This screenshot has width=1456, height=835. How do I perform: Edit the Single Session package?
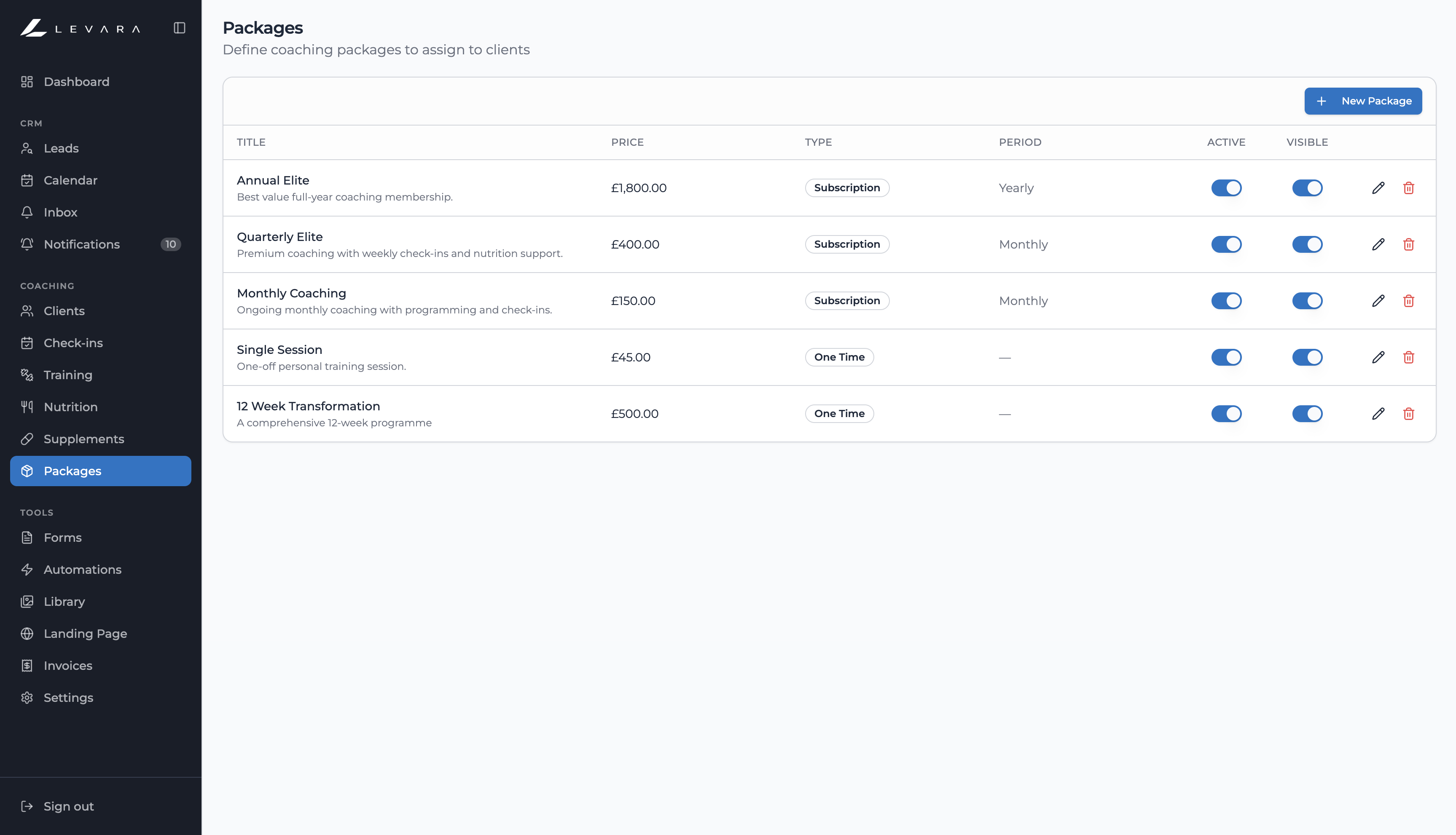click(1378, 357)
